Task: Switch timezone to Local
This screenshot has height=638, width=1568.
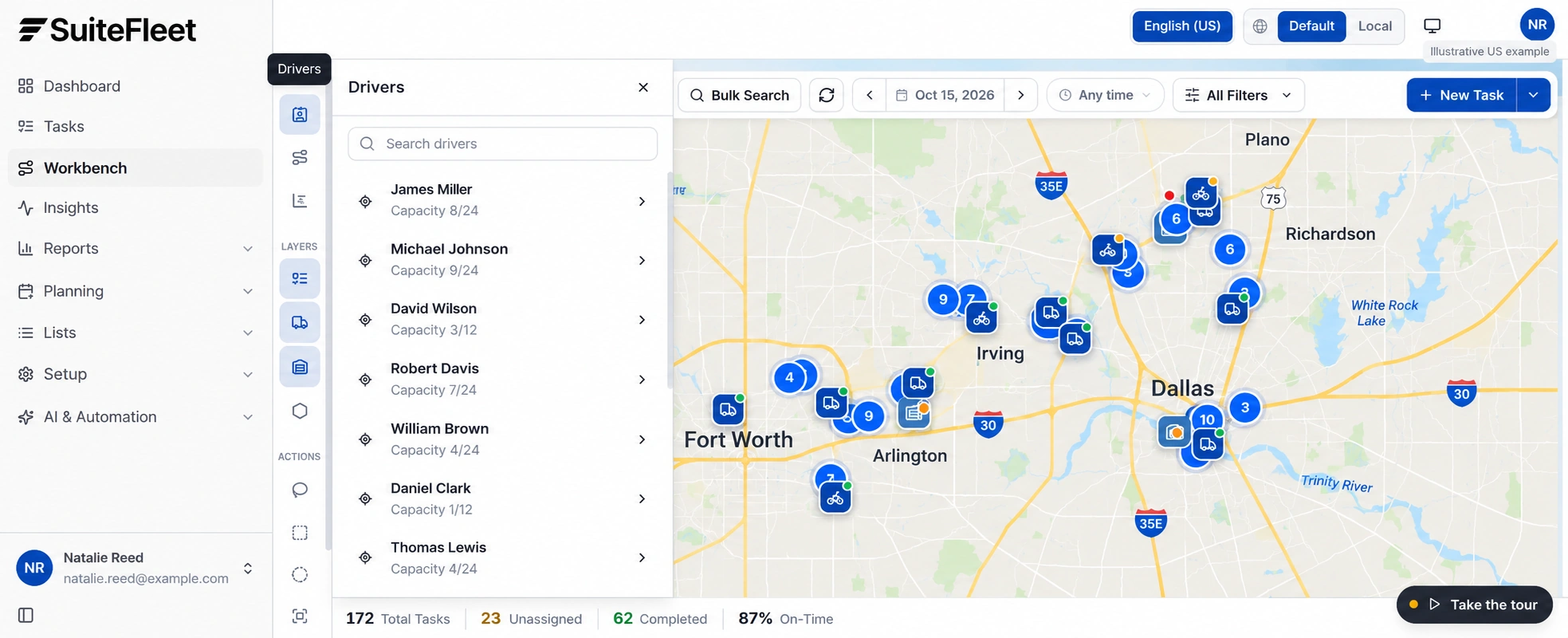Action: tap(1375, 26)
